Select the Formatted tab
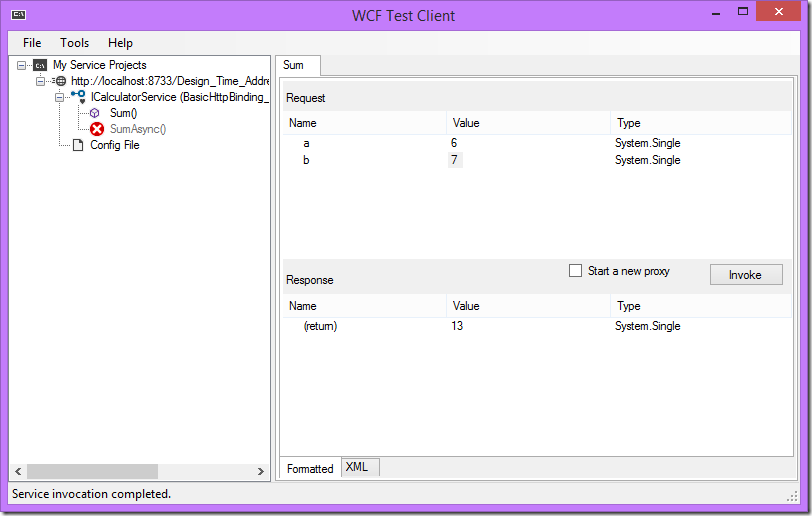This screenshot has height=516, width=812. (310, 468)
